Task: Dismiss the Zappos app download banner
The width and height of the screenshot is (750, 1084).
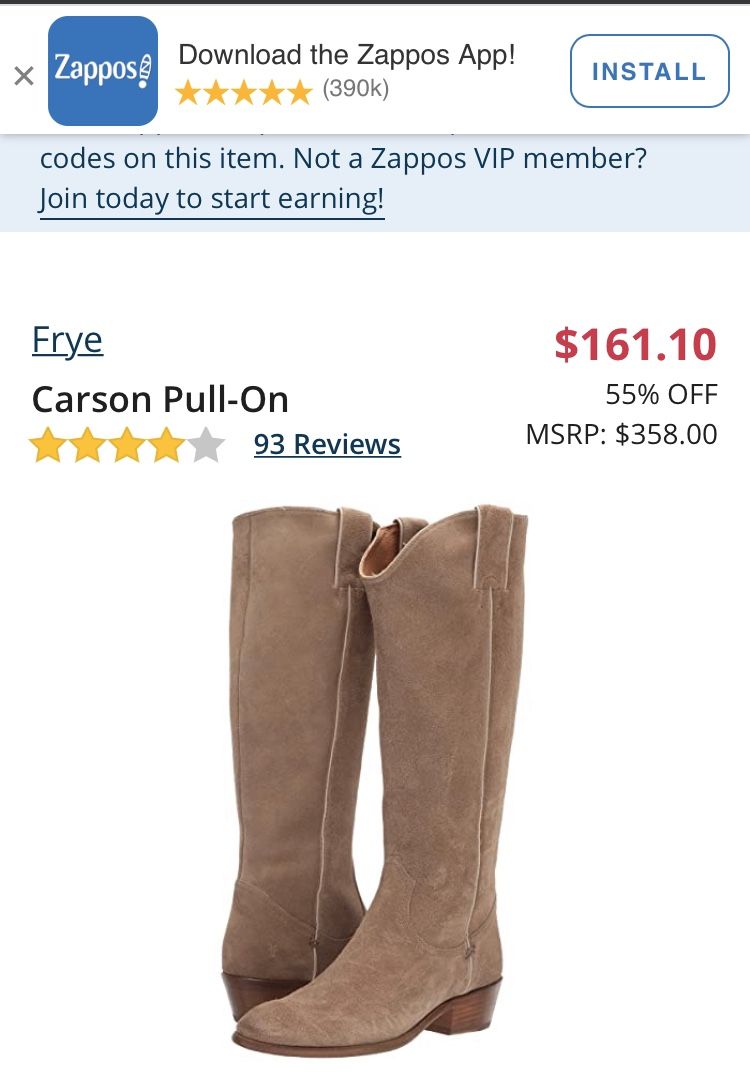Action: (24, 75)
